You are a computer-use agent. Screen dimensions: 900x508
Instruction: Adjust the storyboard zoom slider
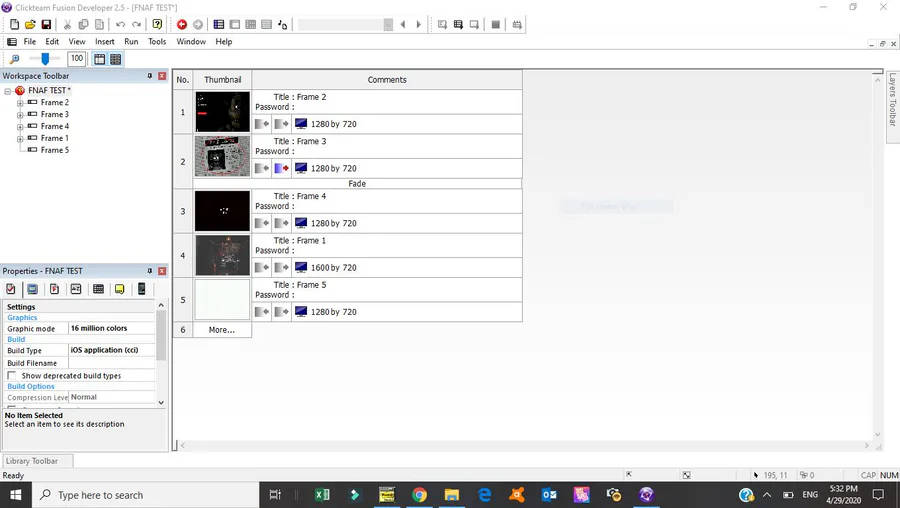[45, 59]
